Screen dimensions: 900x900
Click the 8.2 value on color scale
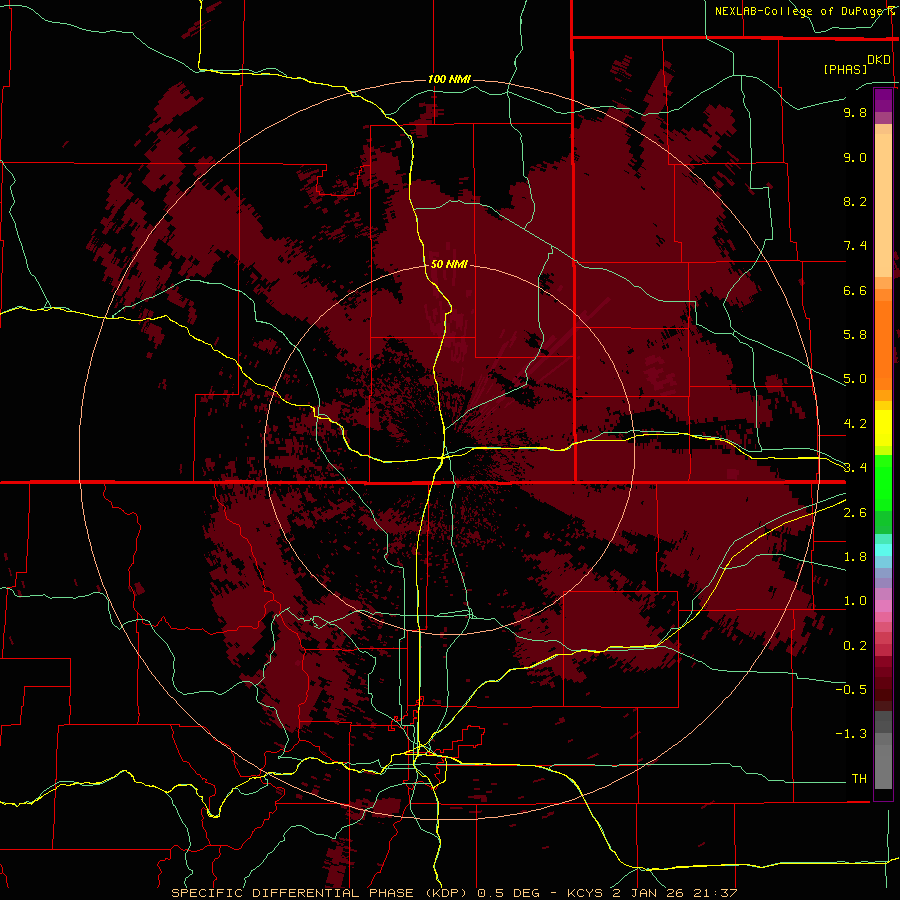(x=855, y=201)
